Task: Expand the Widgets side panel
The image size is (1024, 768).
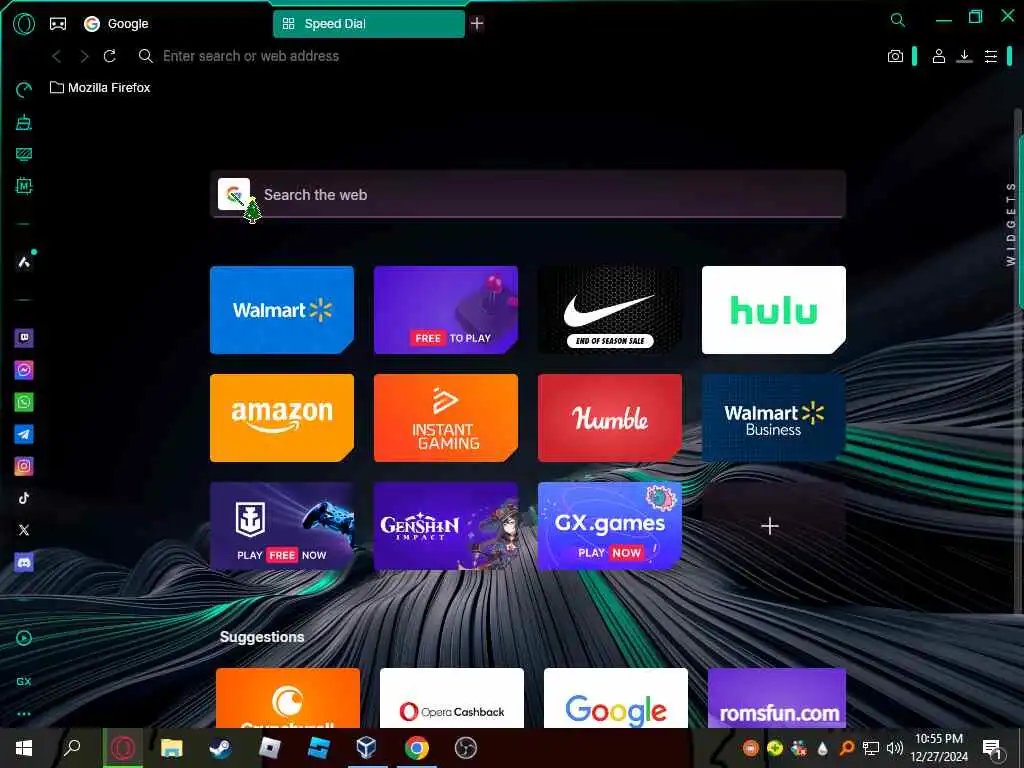Action: (1011, 224)
